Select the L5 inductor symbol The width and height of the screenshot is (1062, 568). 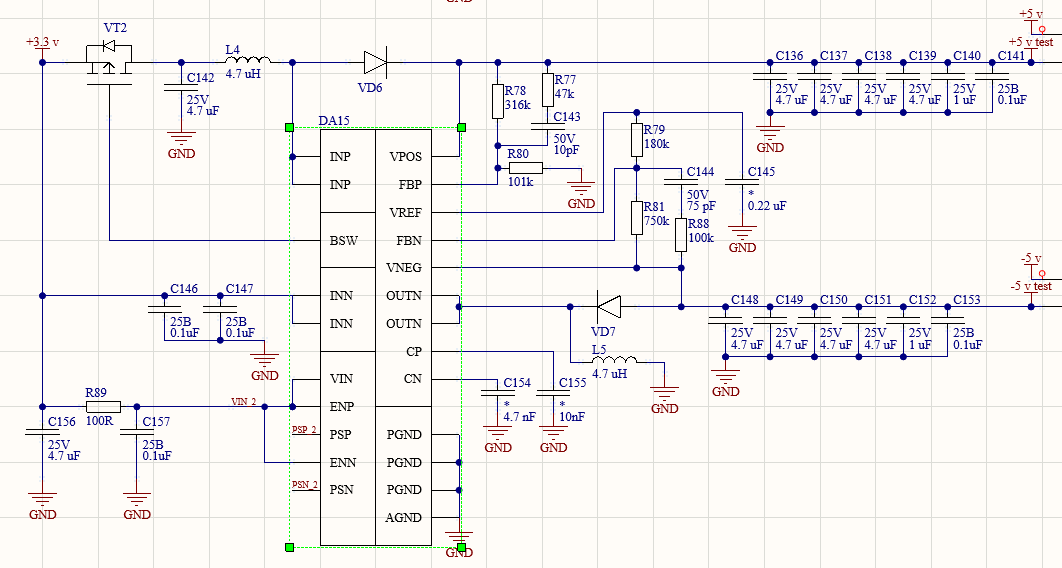614,359
